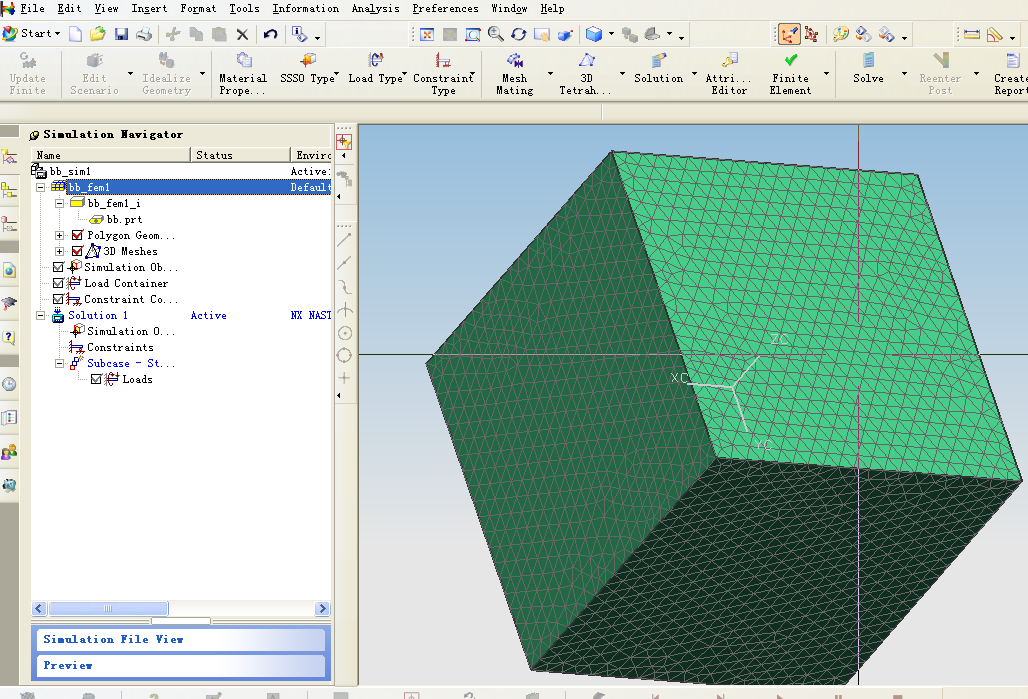Click the Undo arrow icon

pos(270,34)
